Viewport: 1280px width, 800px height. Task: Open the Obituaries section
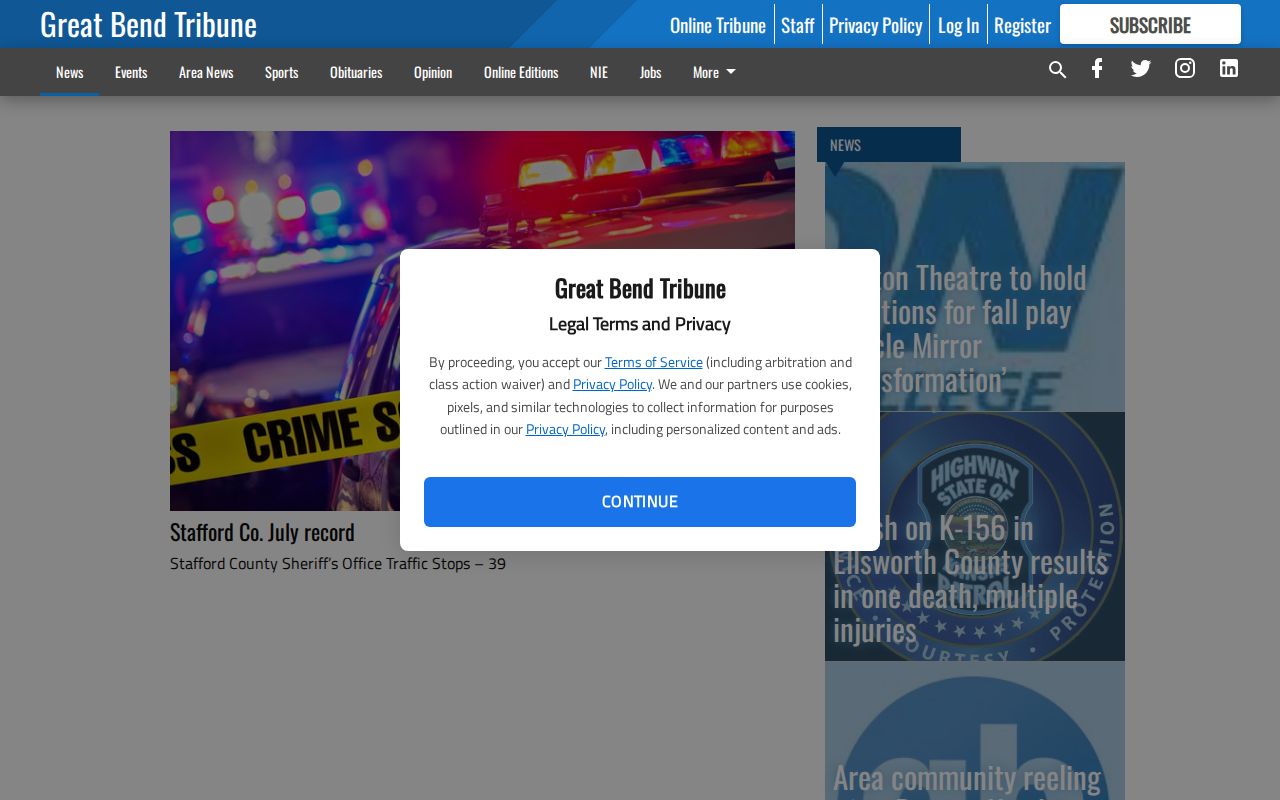coord(356,72)
